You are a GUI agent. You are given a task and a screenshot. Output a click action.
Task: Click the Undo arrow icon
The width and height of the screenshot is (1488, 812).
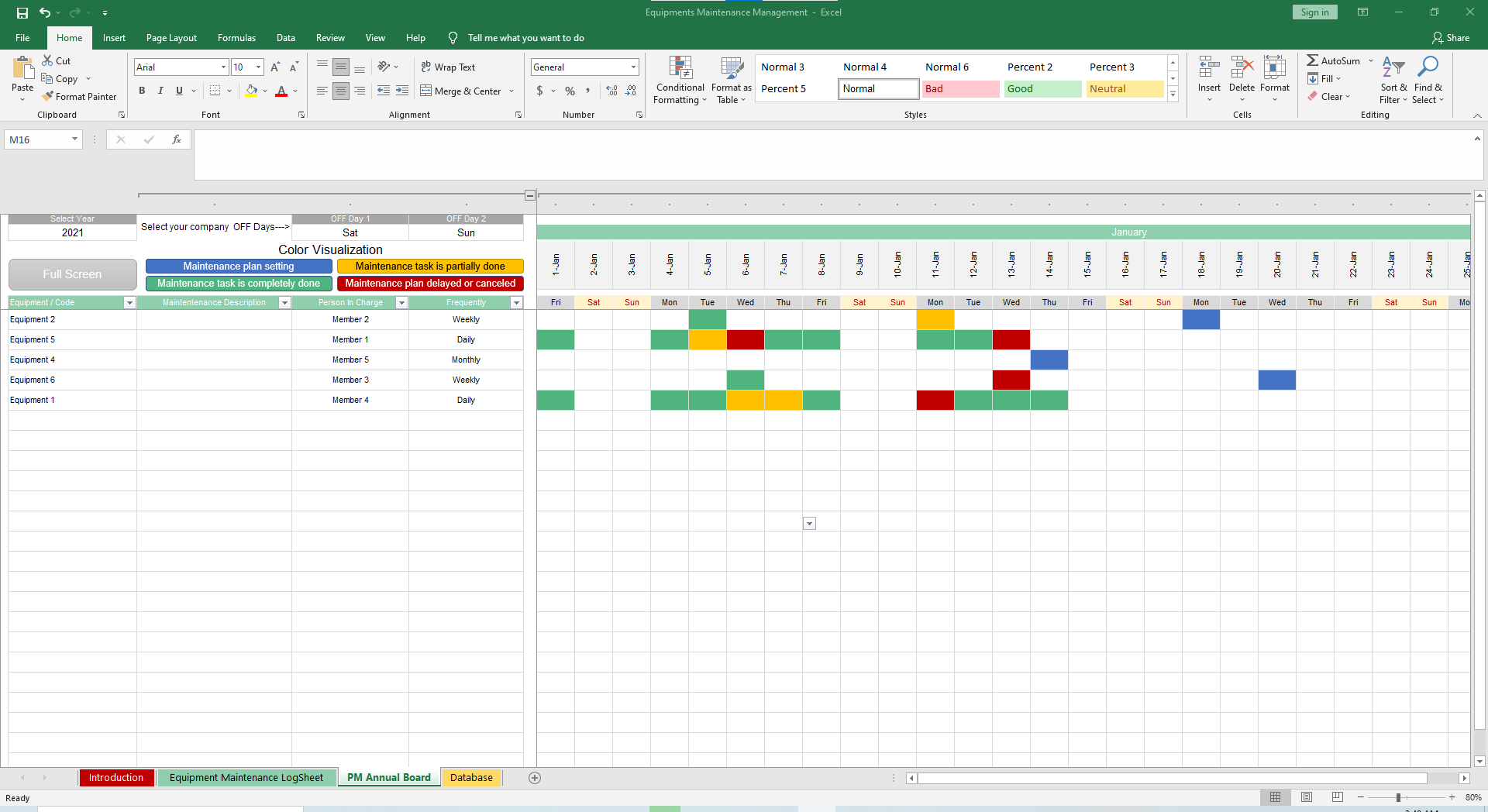point(45,12)
